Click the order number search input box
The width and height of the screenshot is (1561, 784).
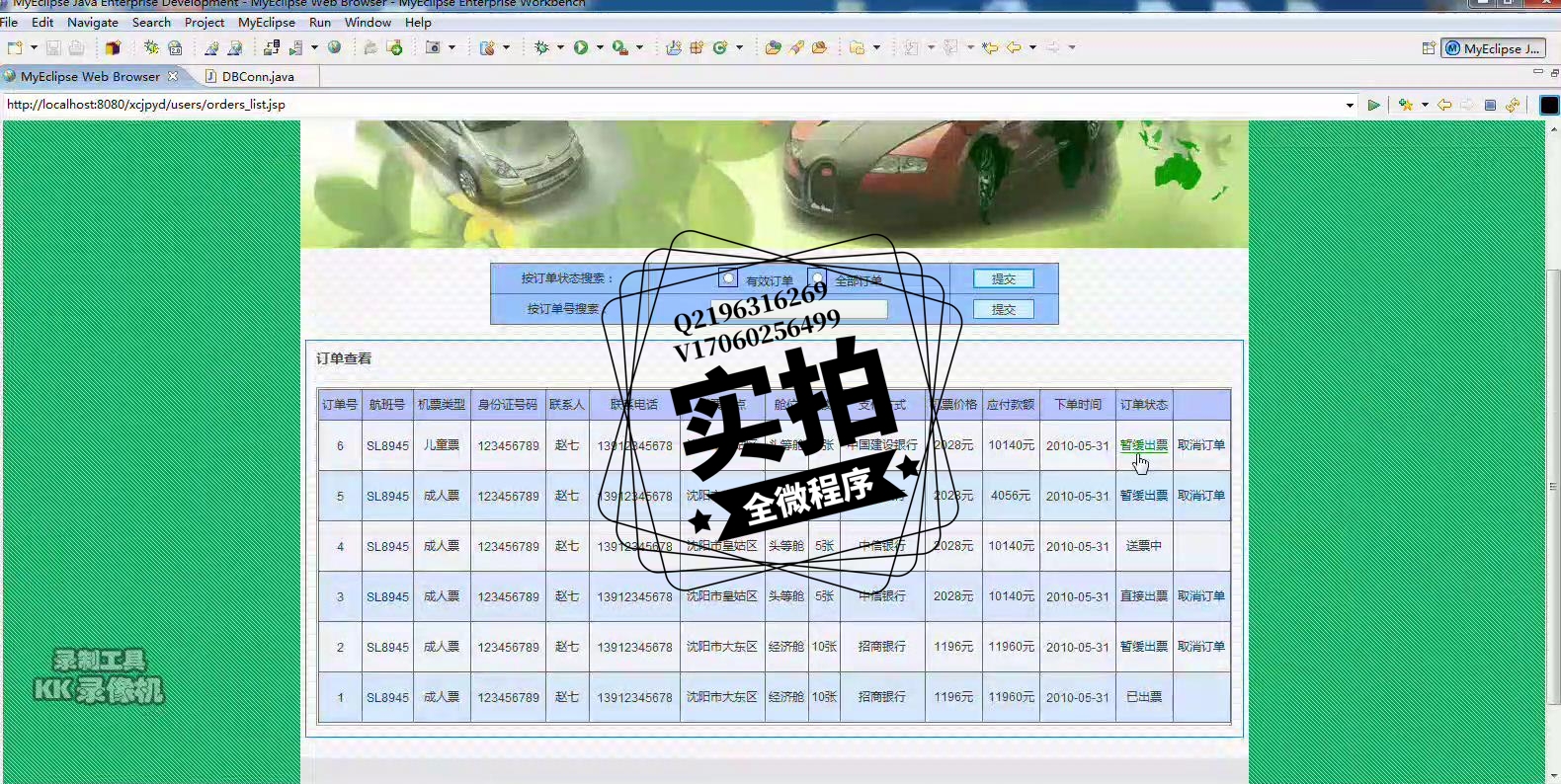[800, 309]
